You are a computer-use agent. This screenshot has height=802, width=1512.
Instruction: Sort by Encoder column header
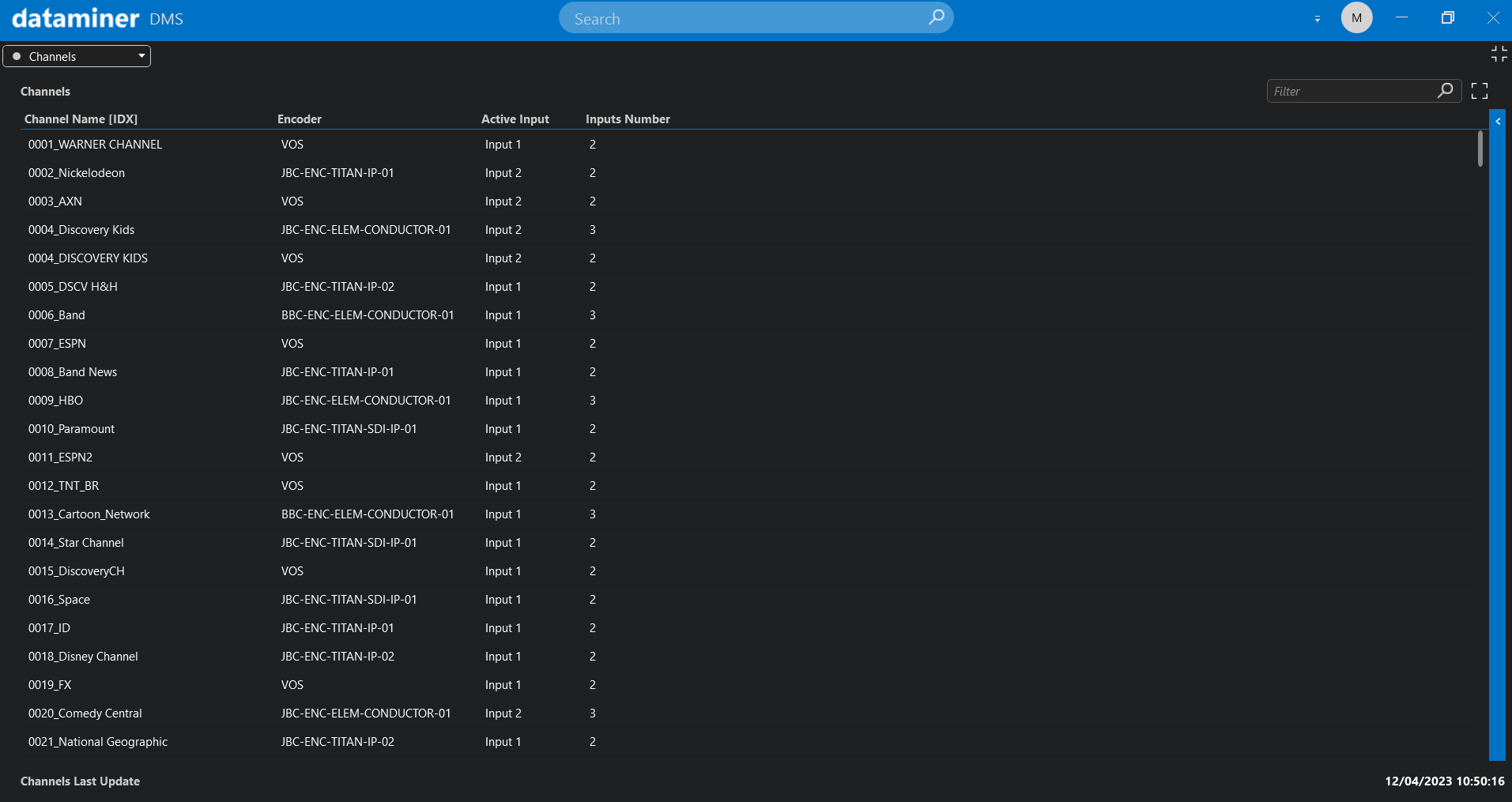pyautogui.click(x=300, y=119)
